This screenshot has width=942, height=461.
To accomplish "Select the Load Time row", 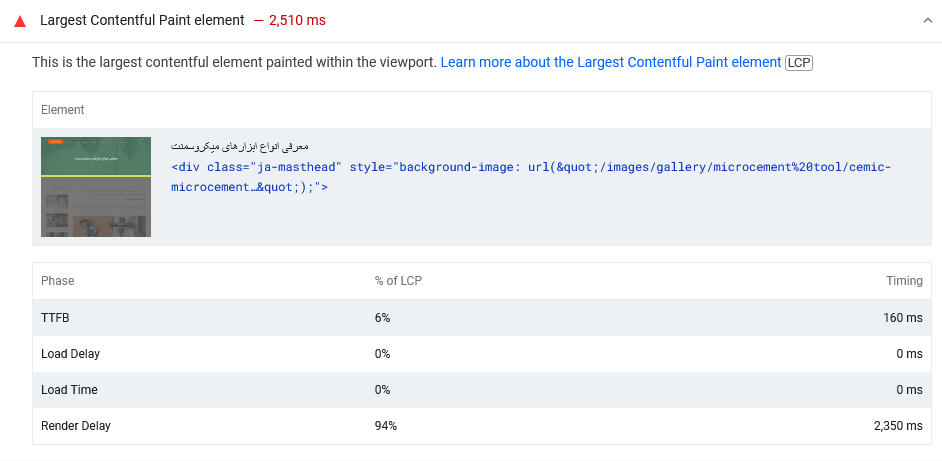I will [69, 390].
